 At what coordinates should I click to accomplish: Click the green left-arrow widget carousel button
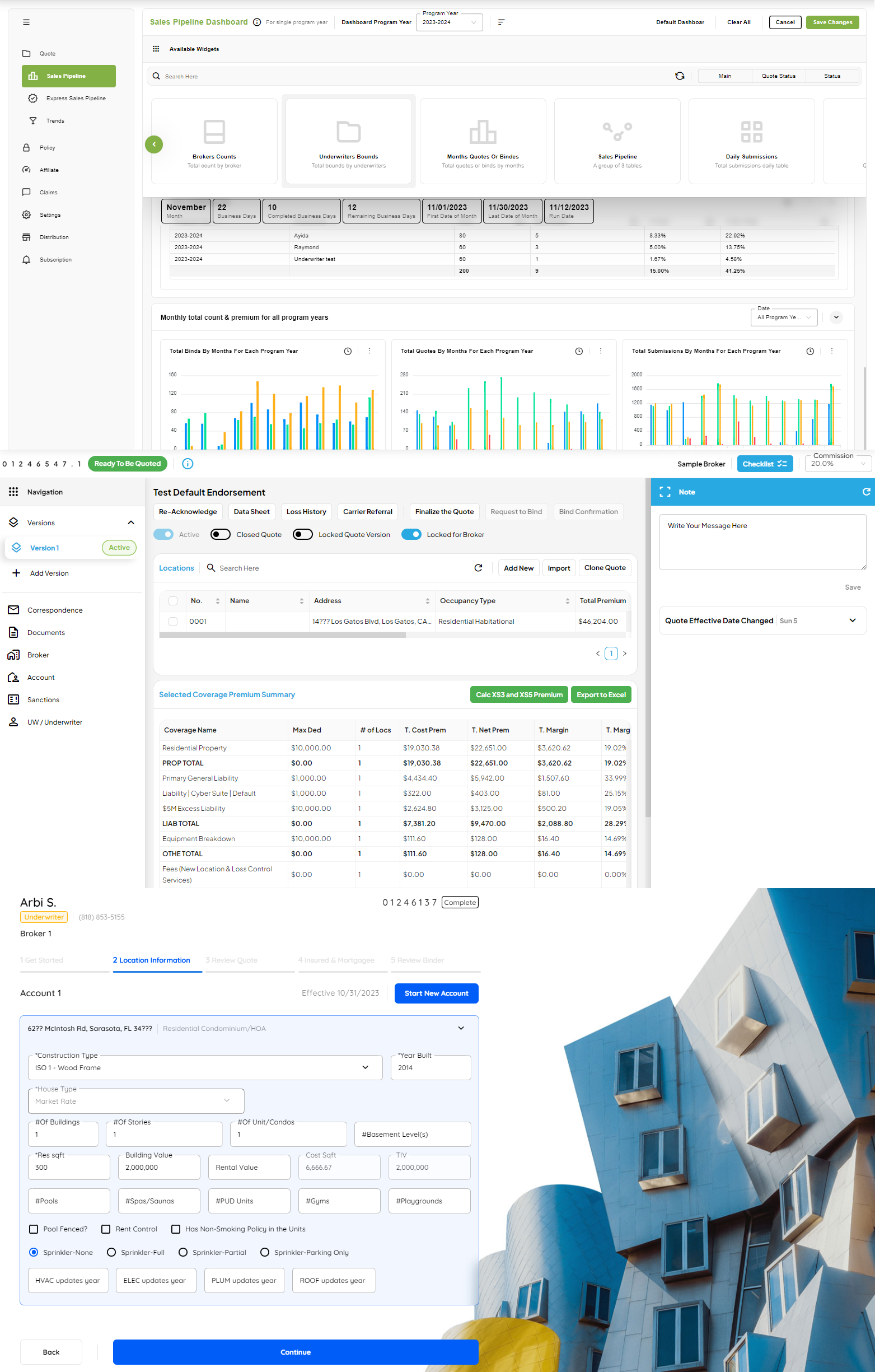[154, 144]
